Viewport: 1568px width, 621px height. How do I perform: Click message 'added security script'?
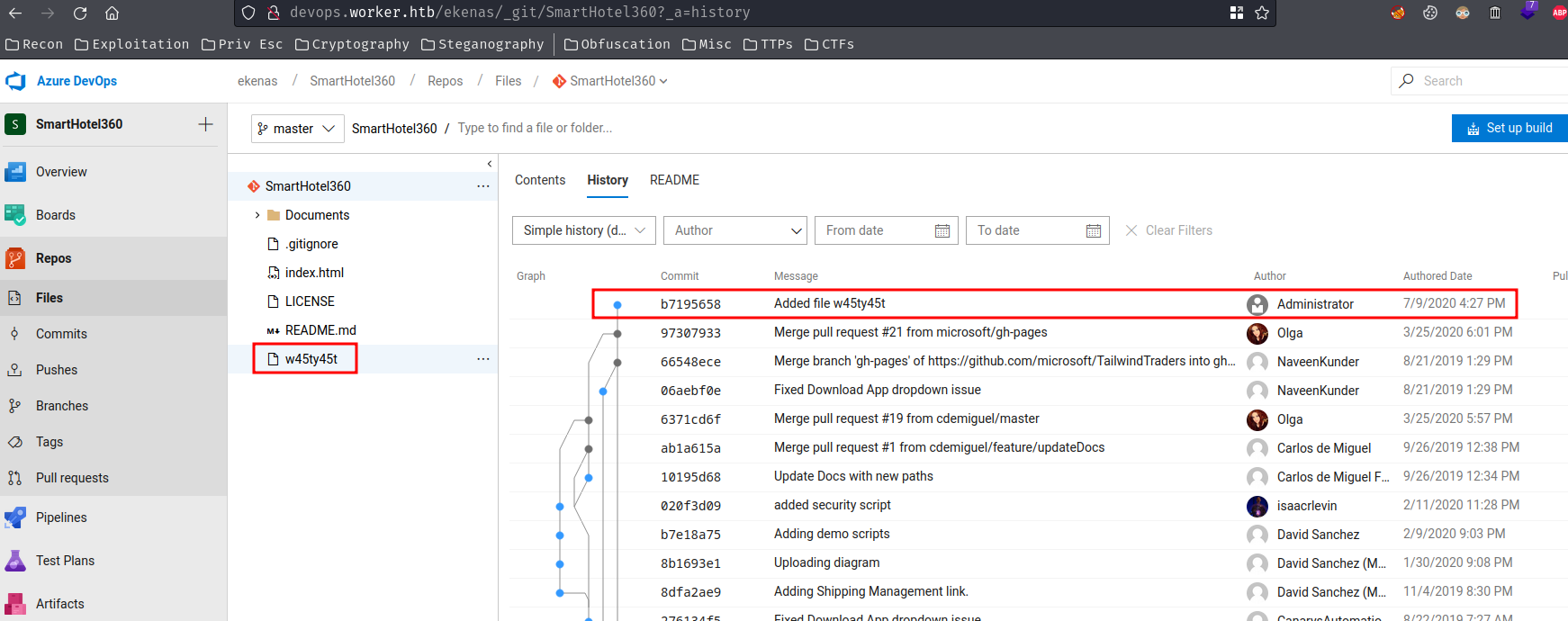(832, 505)
